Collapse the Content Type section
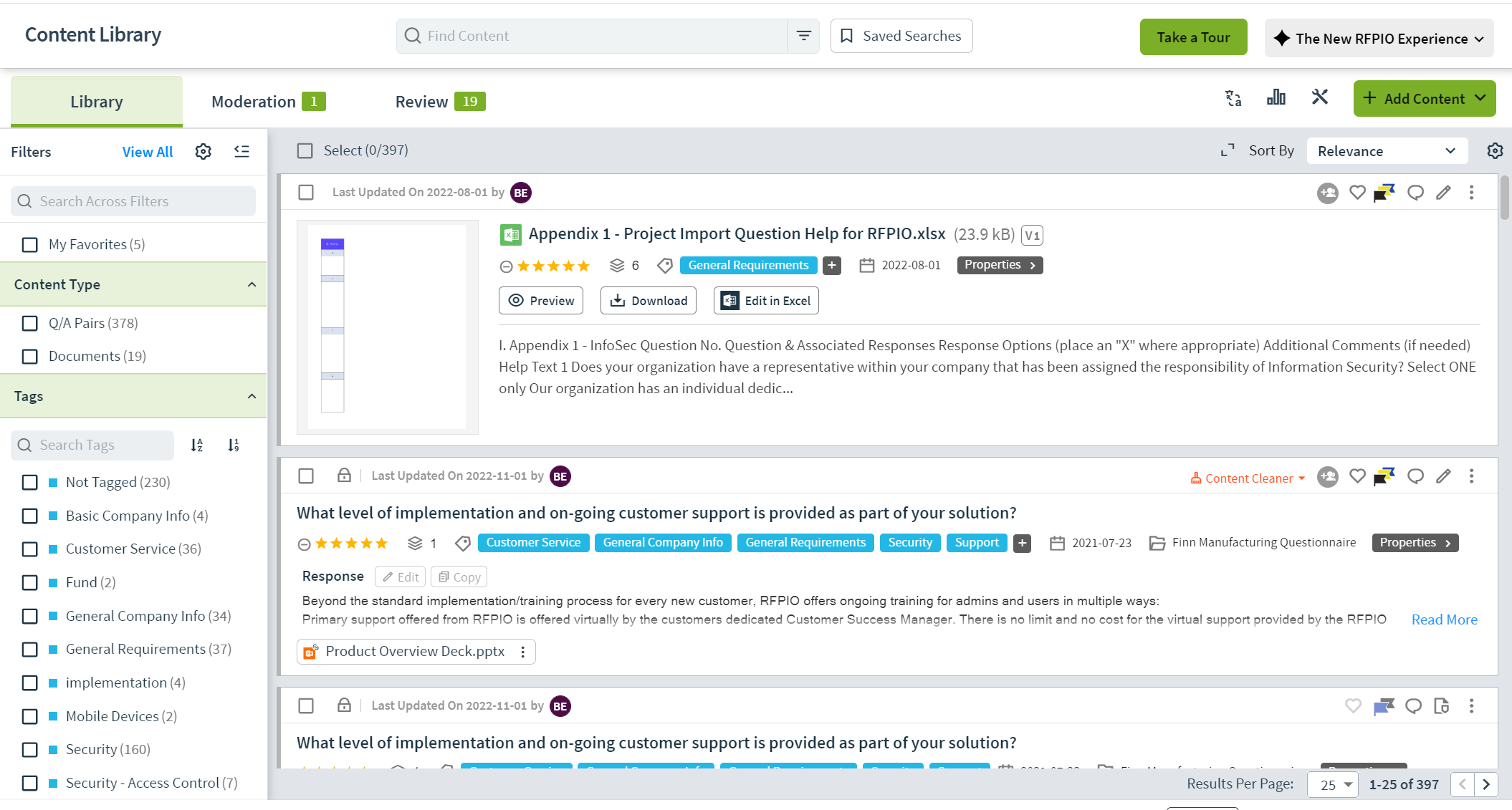This screenshot has height=810, width=1512. (x=252, y=285)
